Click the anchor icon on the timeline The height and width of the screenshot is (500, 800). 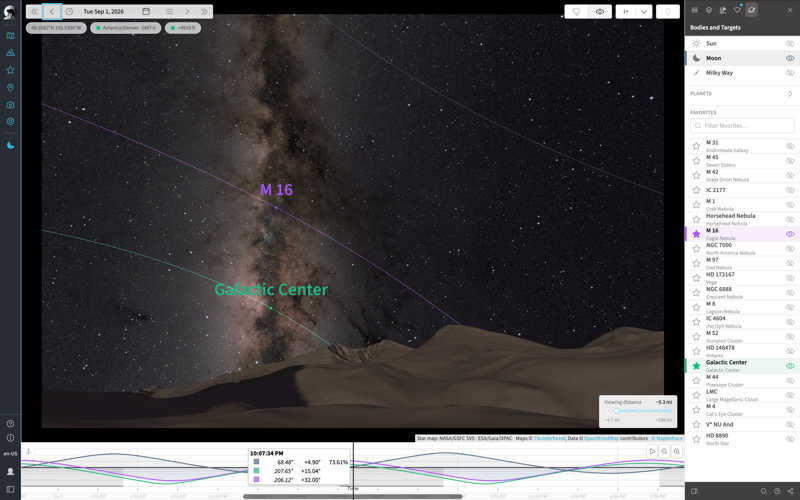click(x=29, y=452)
